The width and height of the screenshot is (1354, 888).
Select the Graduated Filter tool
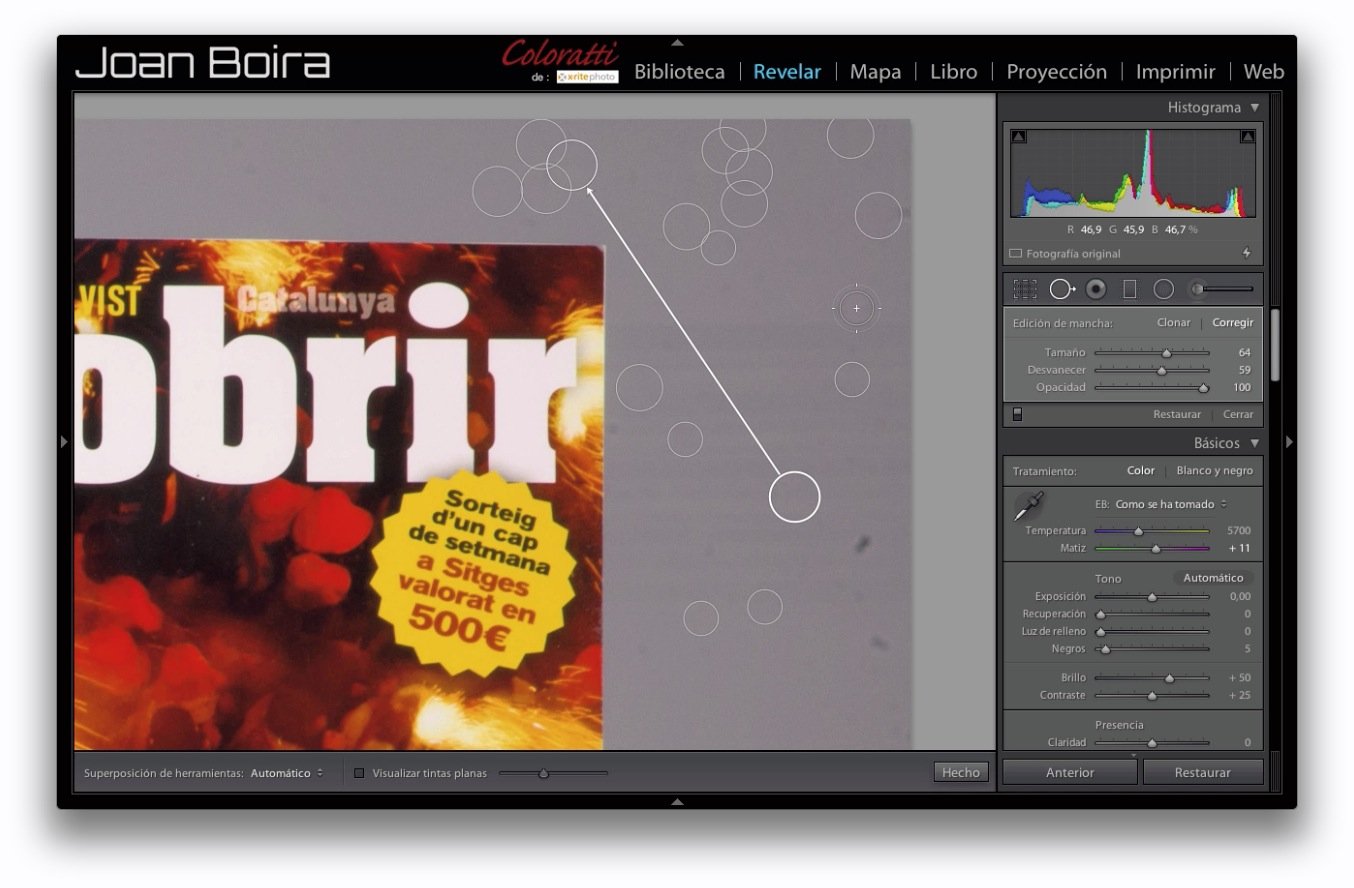point(1130,289)
